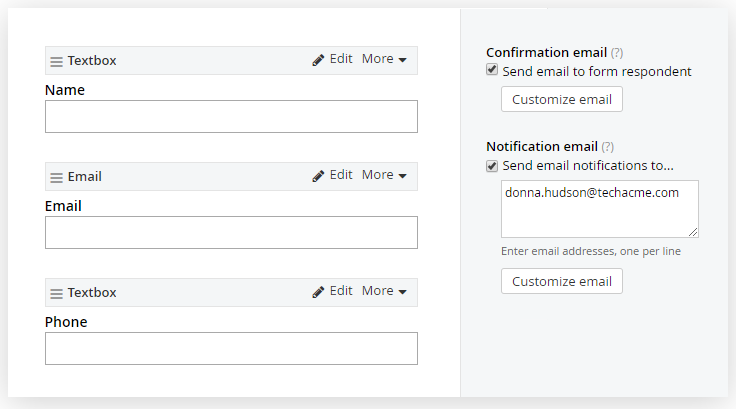This screenshot has width=736, height=409.
Task: Click into the Name input box
Action: tap(231, 116)
